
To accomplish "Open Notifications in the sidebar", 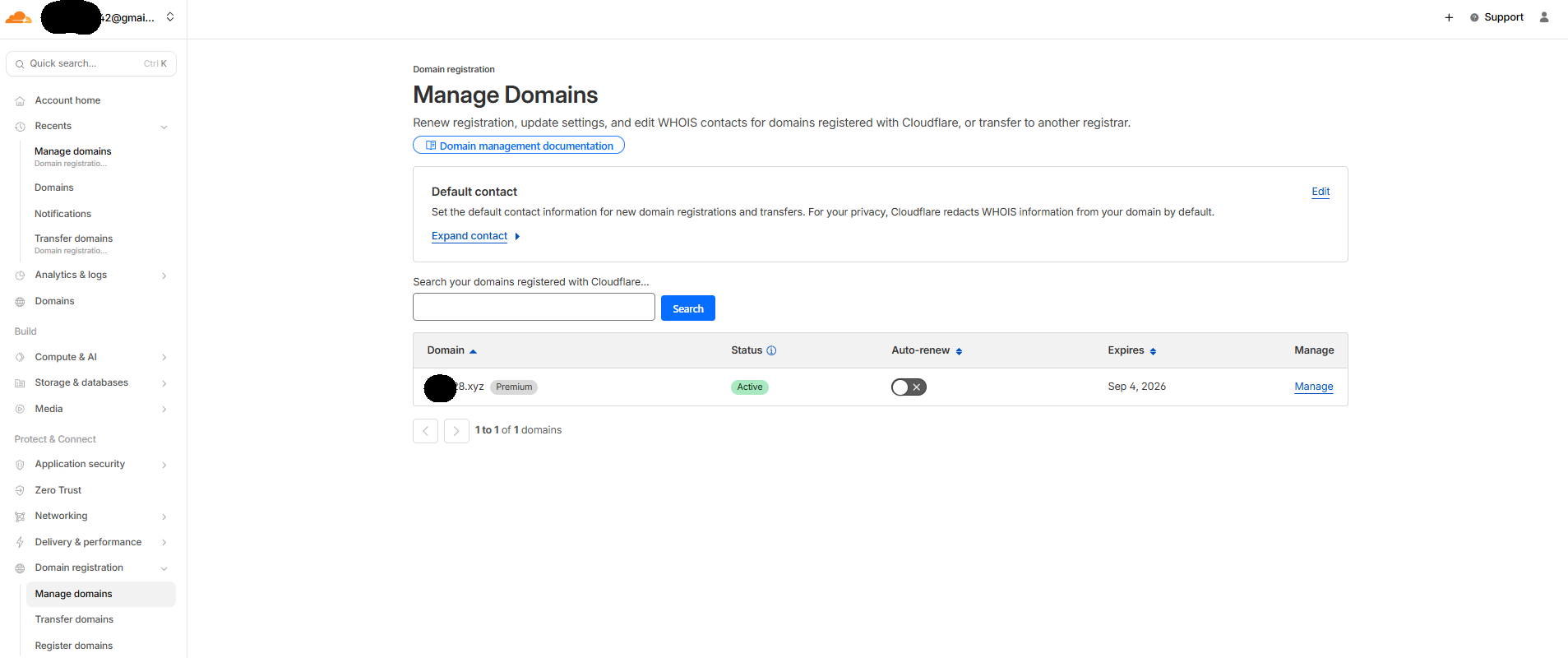I will [x=62, y=214].
